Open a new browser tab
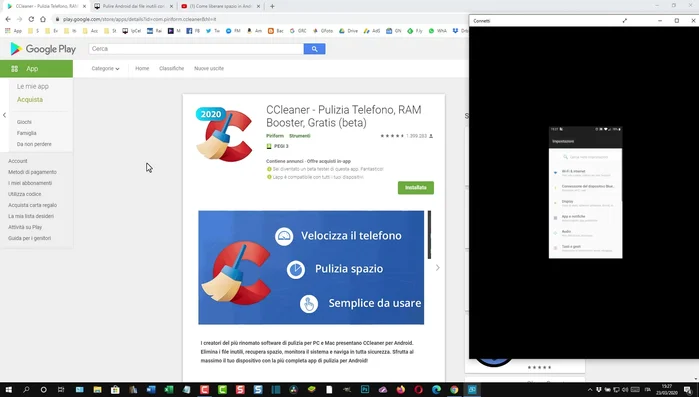 pos(272,6)
